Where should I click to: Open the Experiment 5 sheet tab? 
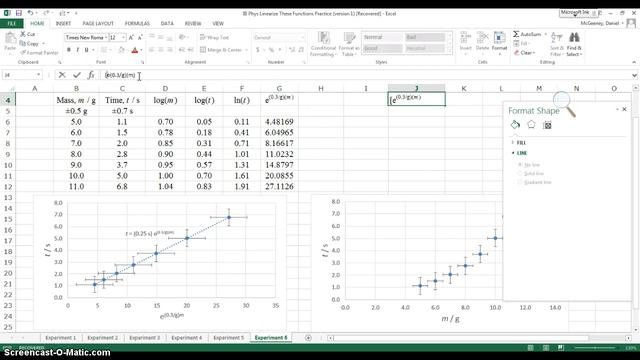229,338
